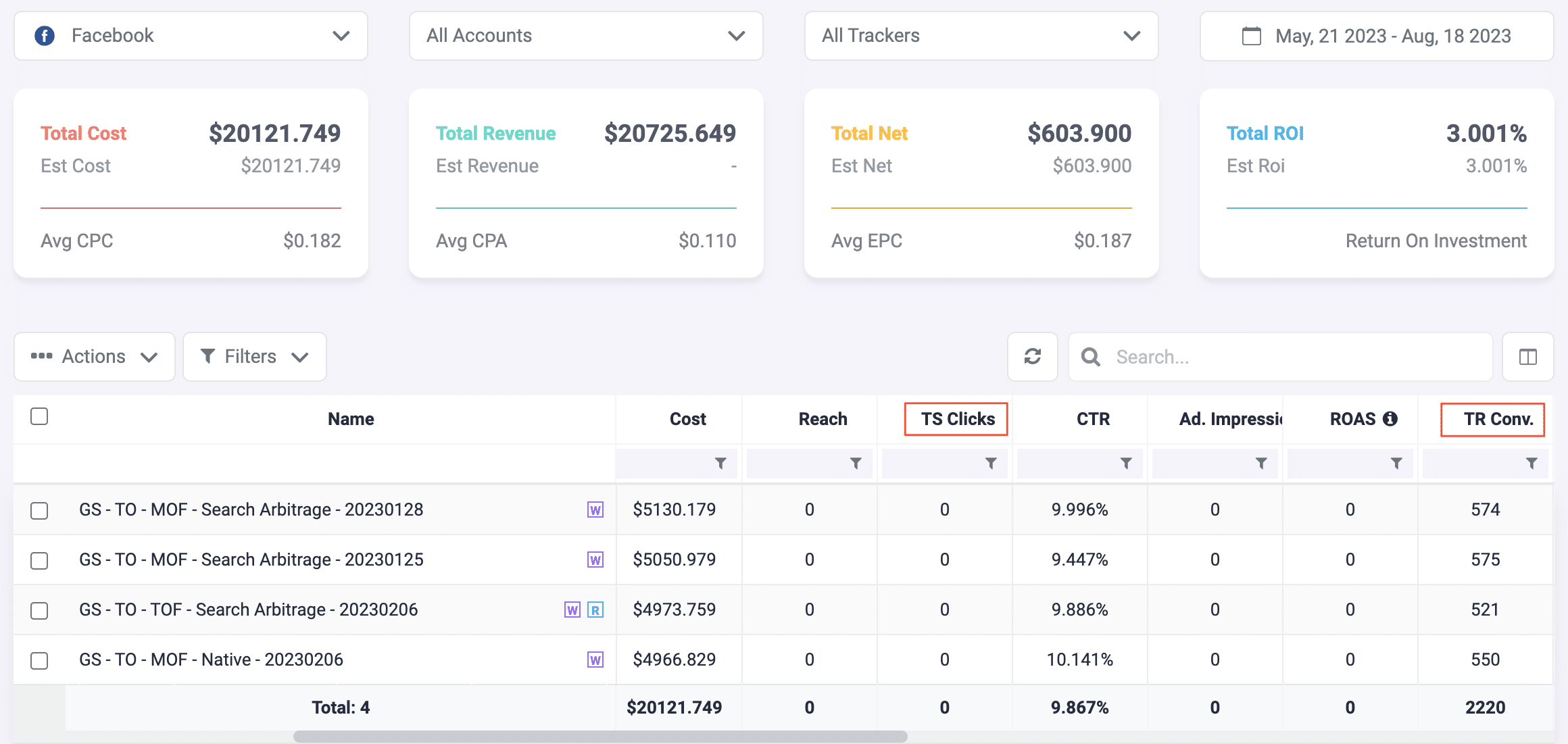Screen dimensions: 1568x744
Task: Open campaign GS - TO - TOF - Search Arbitrage - 20230206
Action: (x=248, y=610)
